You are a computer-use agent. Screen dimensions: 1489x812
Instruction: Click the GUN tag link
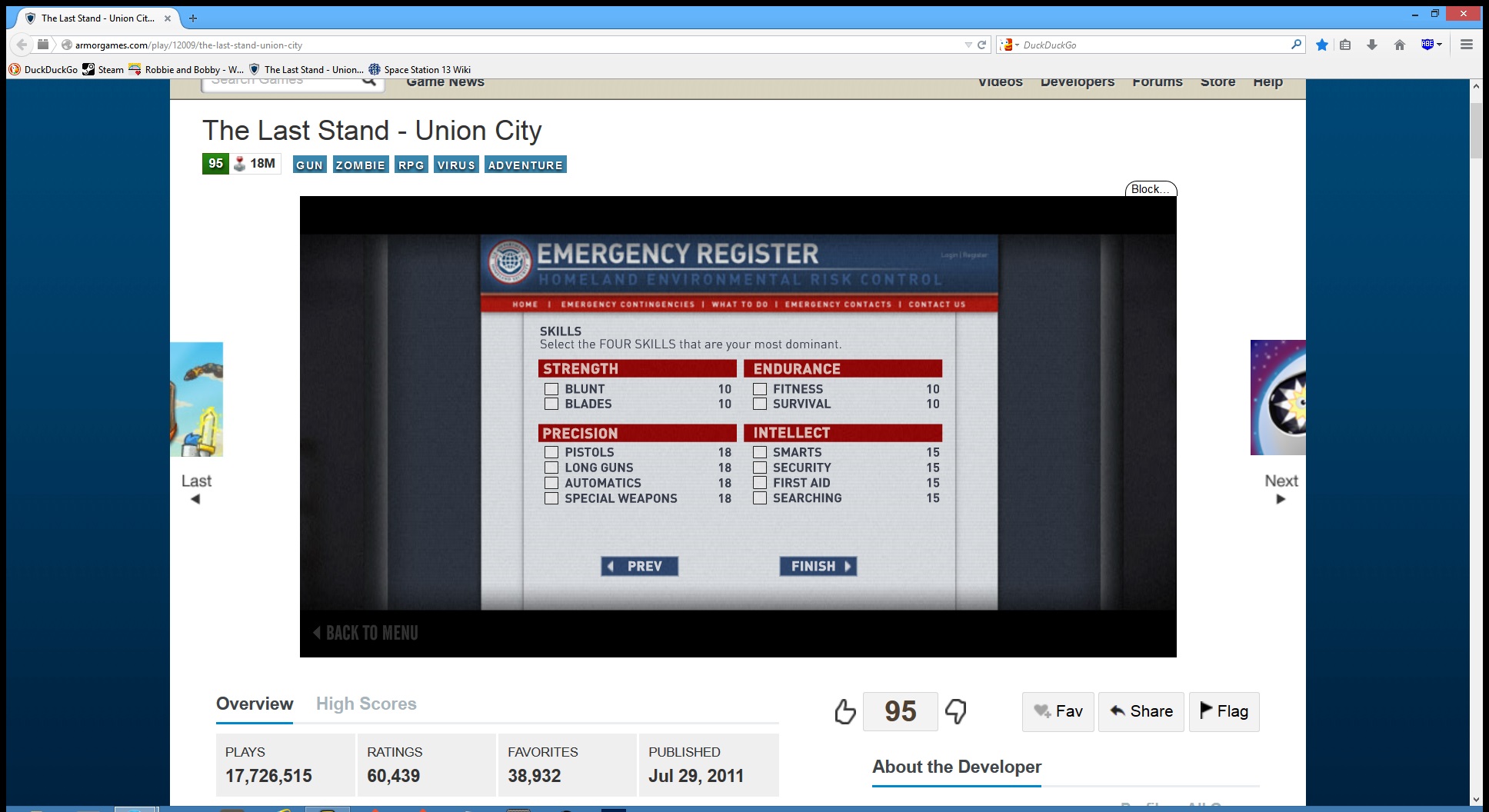coord(310,165)
